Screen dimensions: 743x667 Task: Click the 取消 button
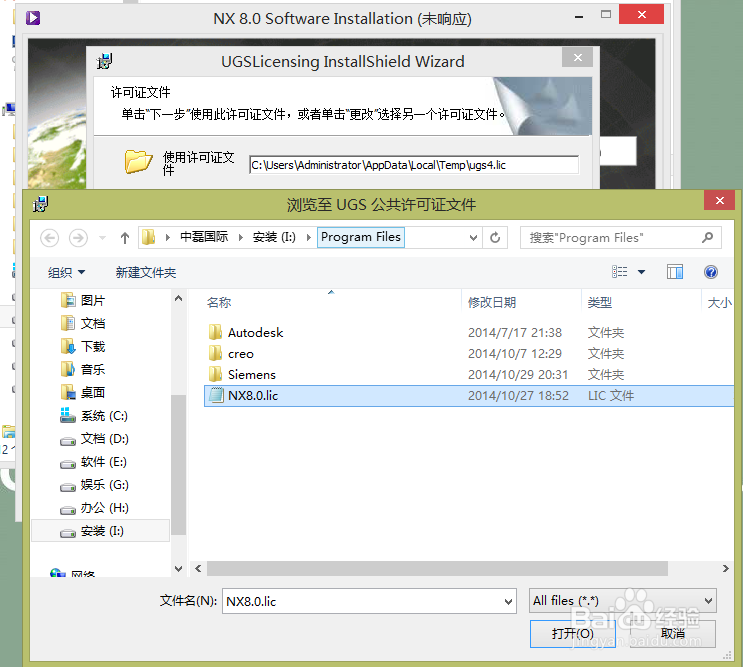coord(672,633)
